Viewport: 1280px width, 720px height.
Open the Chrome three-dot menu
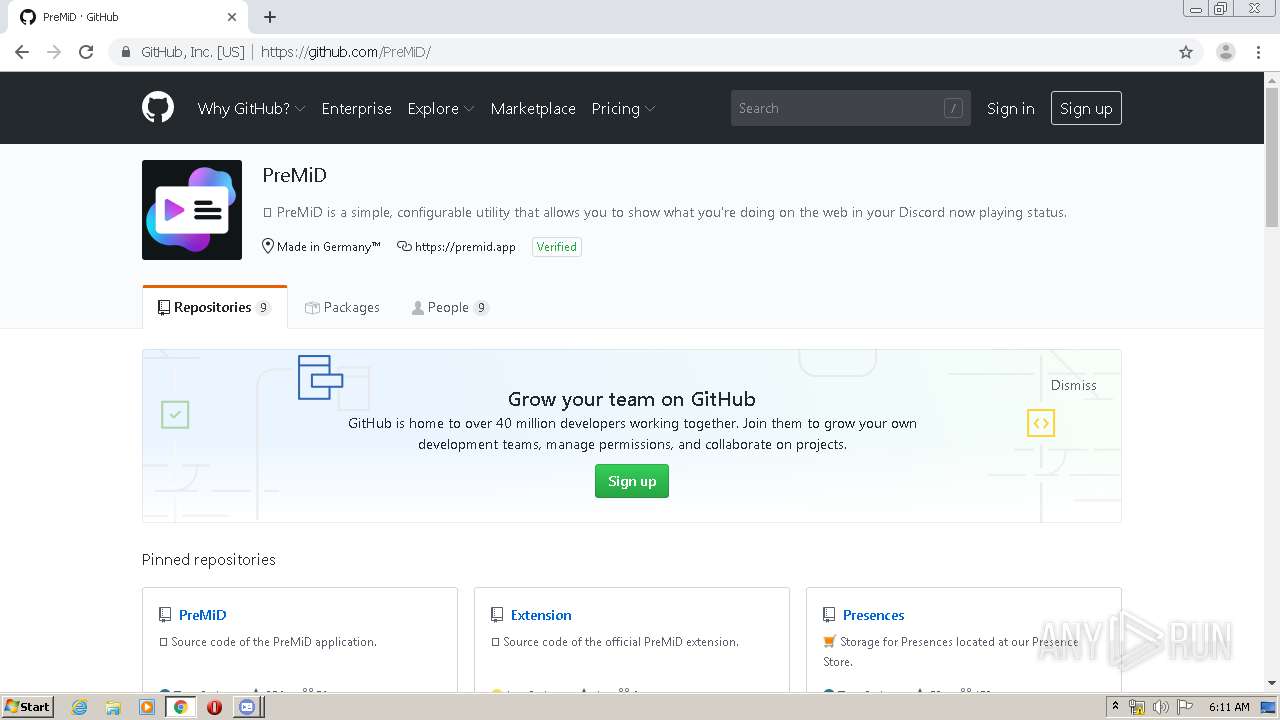click(x=1259, y=52)
